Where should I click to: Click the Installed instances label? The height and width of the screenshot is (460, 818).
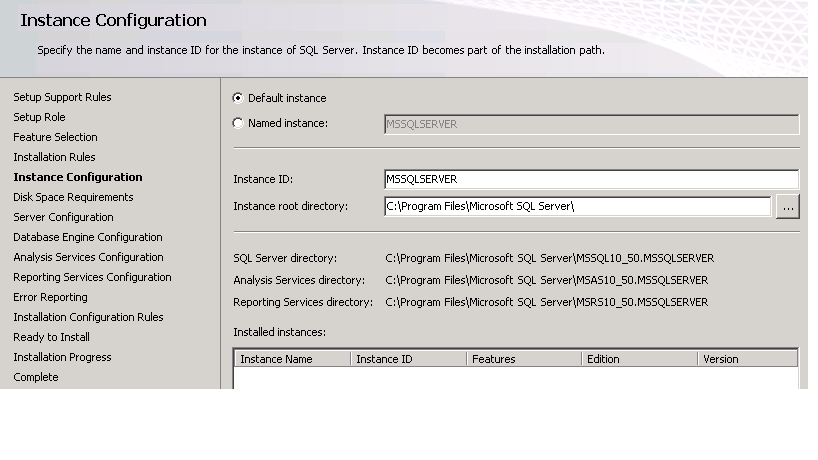(280, 332)
